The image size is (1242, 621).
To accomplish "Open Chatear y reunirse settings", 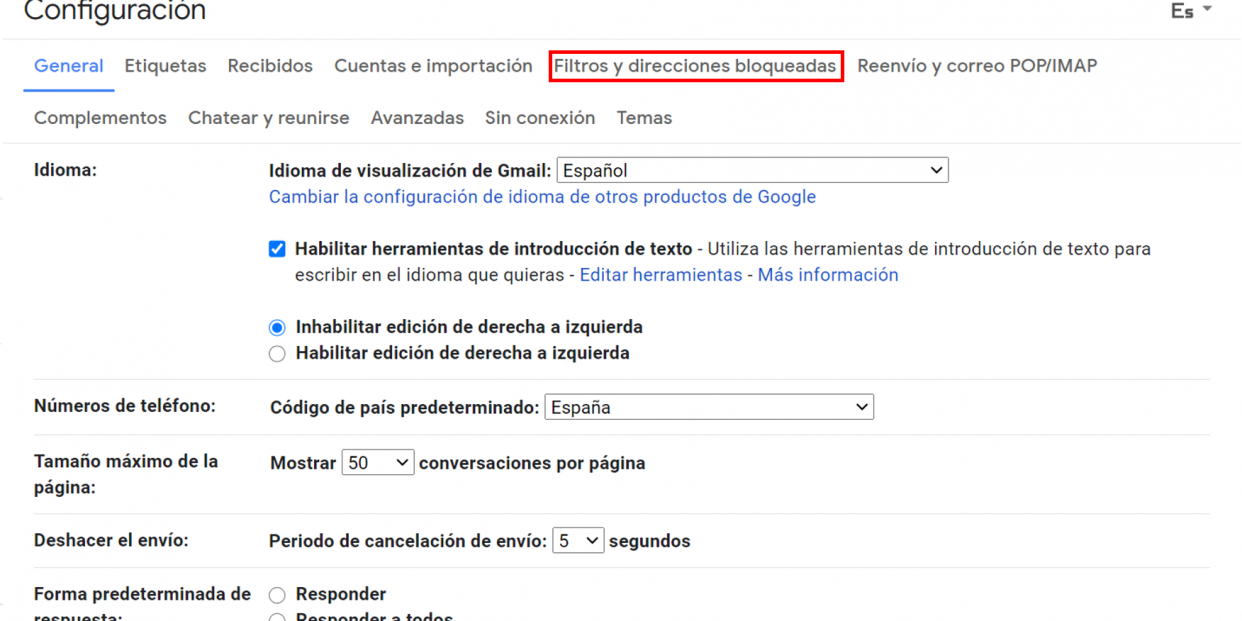I will [268, 117].
